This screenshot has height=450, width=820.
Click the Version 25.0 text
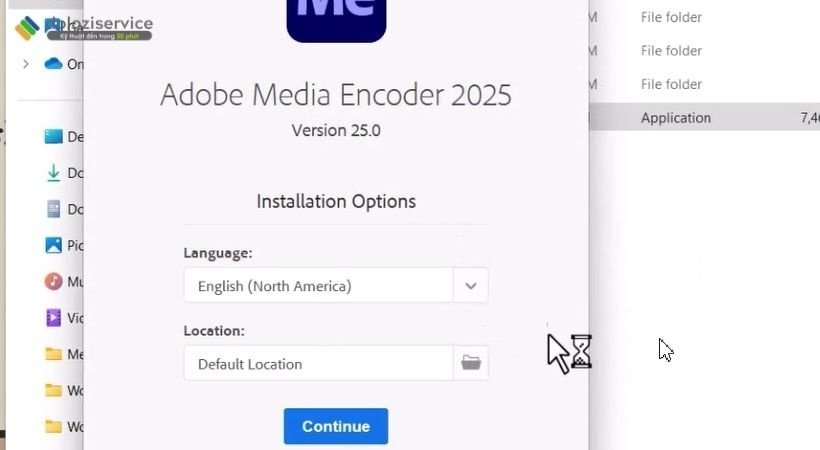(x=336, y=130)
